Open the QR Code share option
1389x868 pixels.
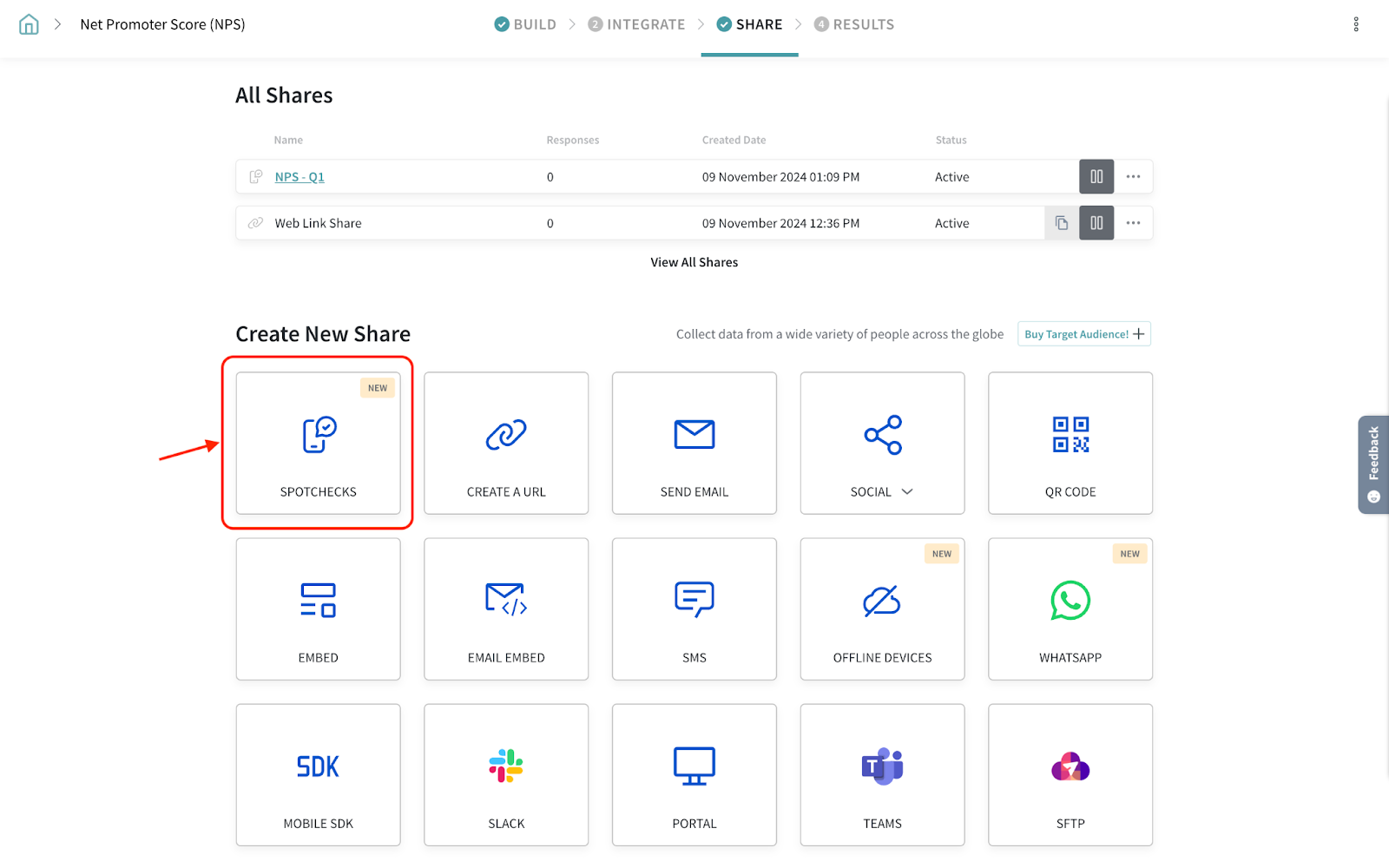point(1070,444)
